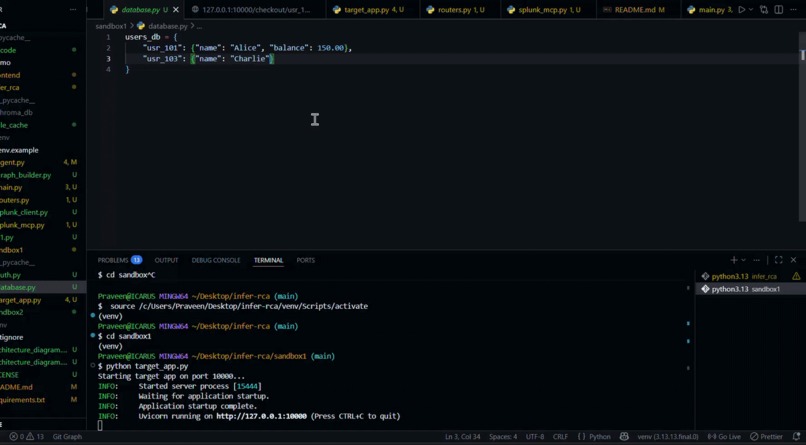The image size is (806, 445).
Task: Switch to the README.md tab
Action: click(634, 10)
